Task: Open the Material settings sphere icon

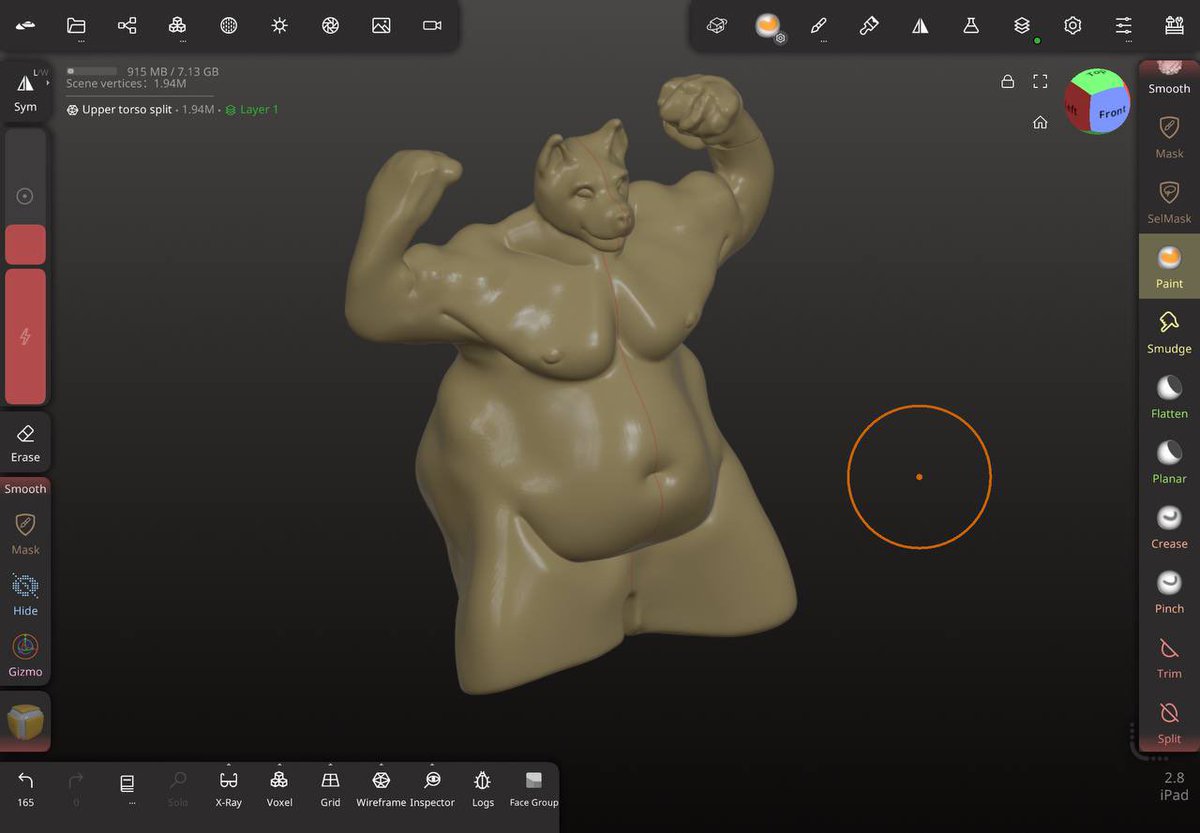Action: click(x=229, y=26)
